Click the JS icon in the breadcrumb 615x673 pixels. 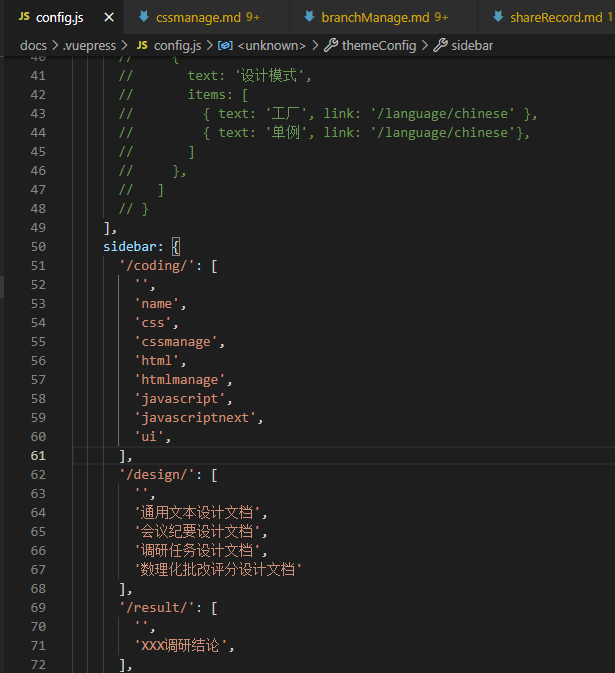coord(142,45)
